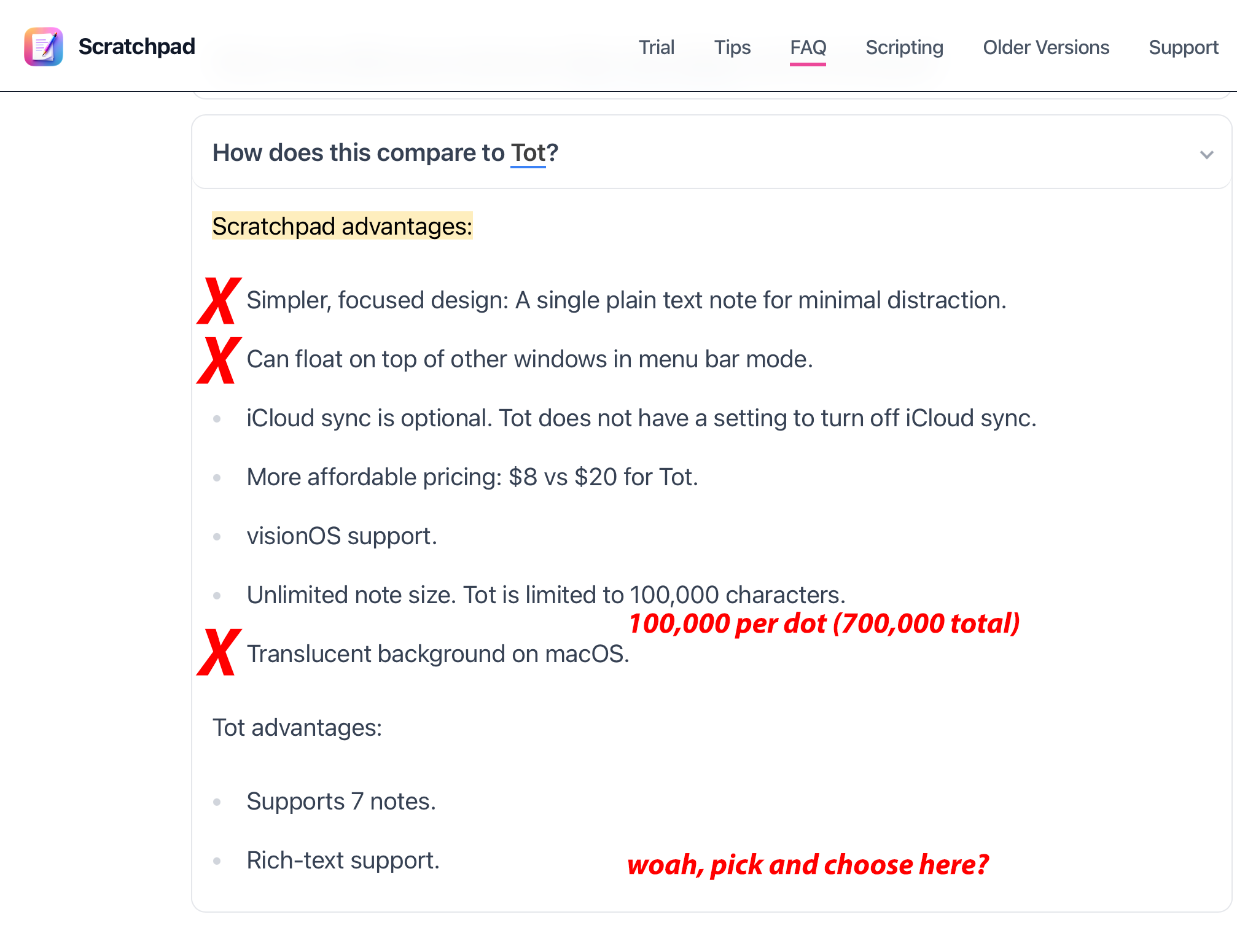Click the iCloud sync is optional item
This screenshot has height=952, width=1237.
click(x=641, y=418)
